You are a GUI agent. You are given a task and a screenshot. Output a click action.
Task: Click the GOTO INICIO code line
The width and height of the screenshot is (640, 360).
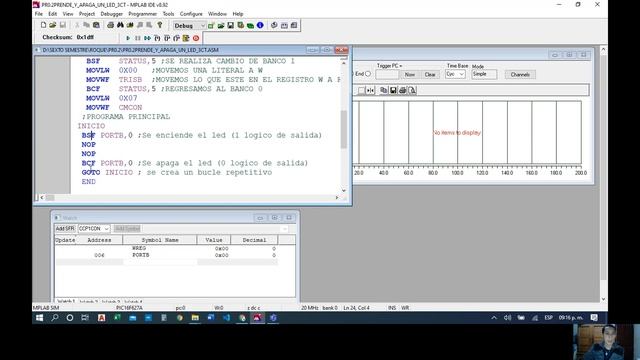177,172
